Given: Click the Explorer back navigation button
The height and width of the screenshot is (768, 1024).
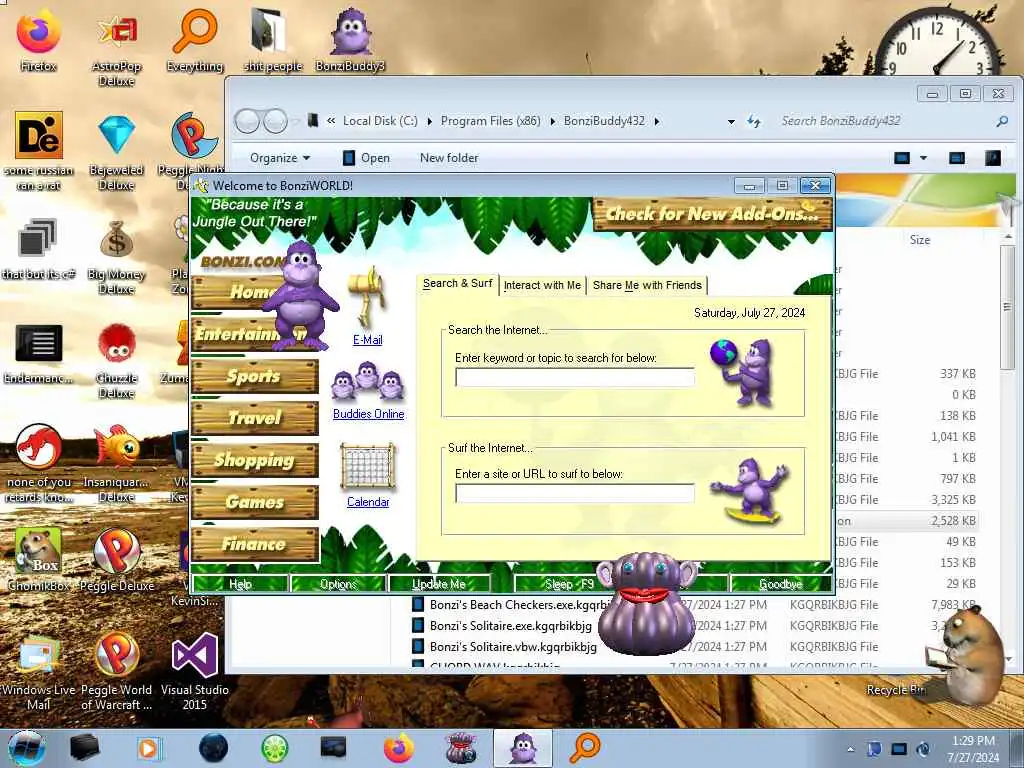Looking at the screenshot, I should pos(247,121).
